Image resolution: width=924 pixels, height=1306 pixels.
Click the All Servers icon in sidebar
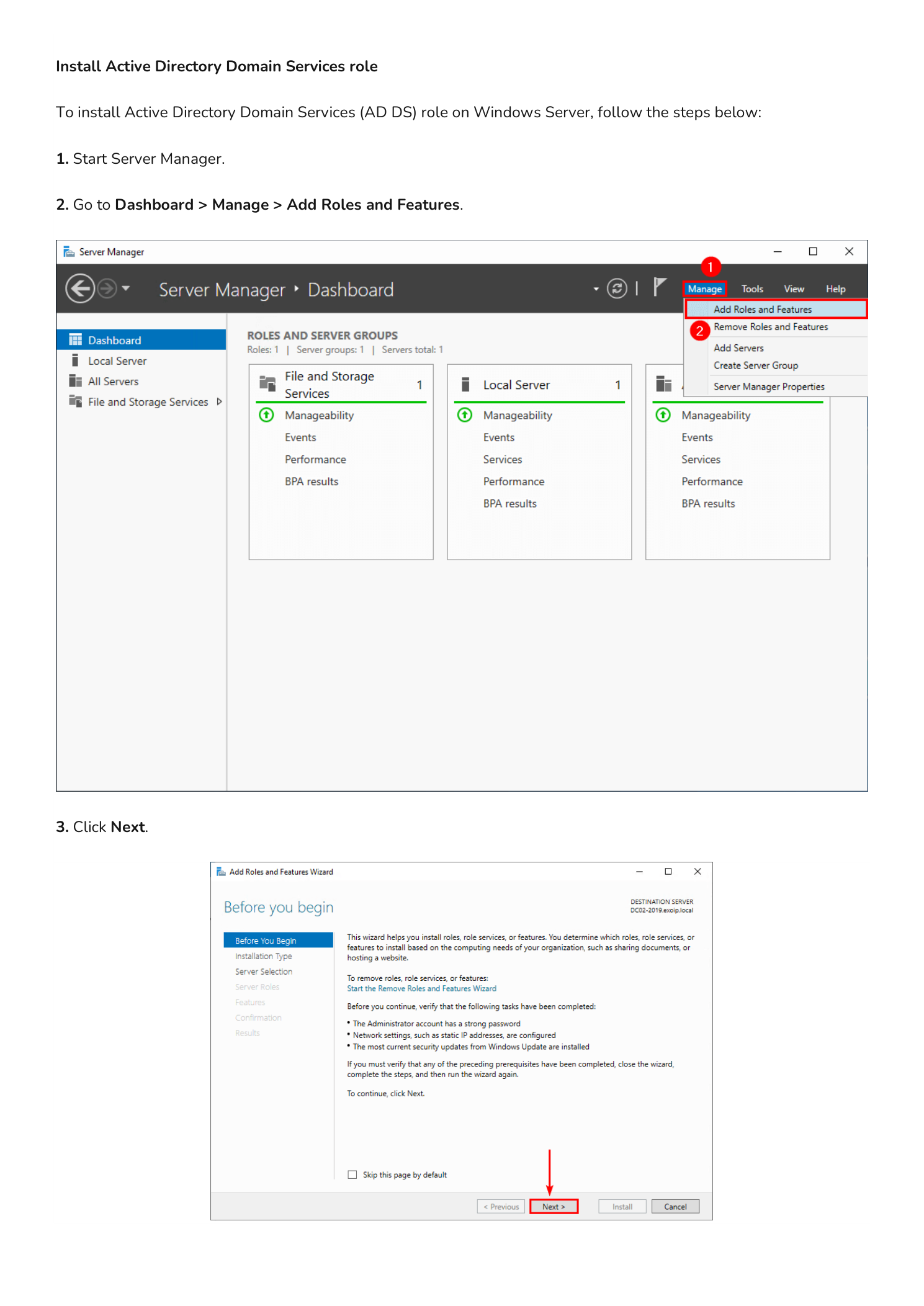tap(76, 381)
